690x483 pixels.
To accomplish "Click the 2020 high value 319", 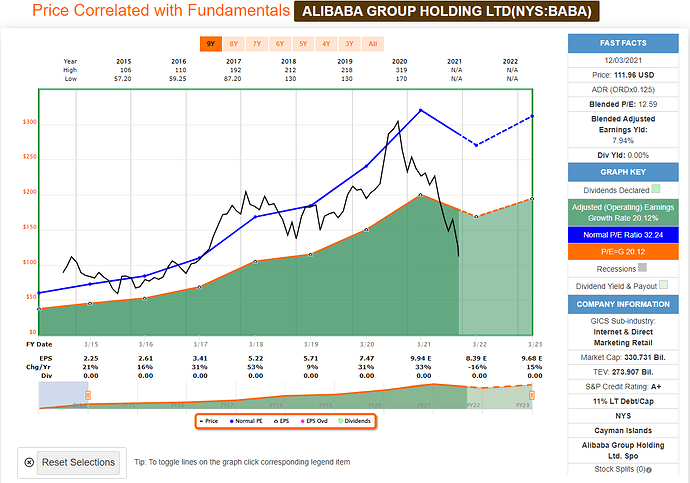I will (x=401, y=70).
